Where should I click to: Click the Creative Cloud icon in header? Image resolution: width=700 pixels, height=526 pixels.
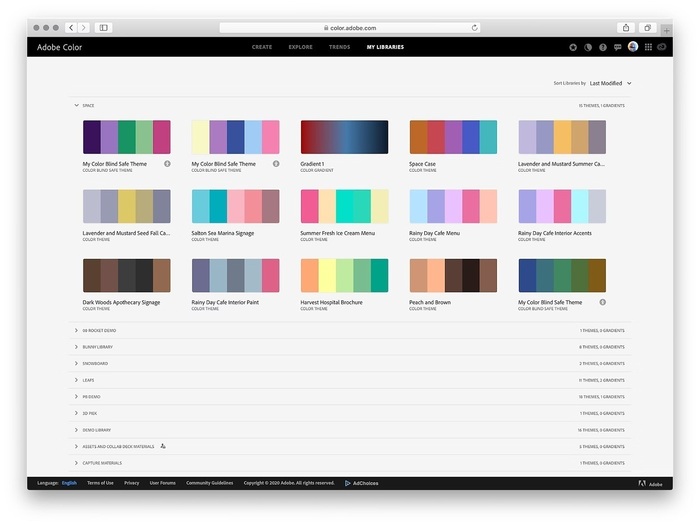662,47
